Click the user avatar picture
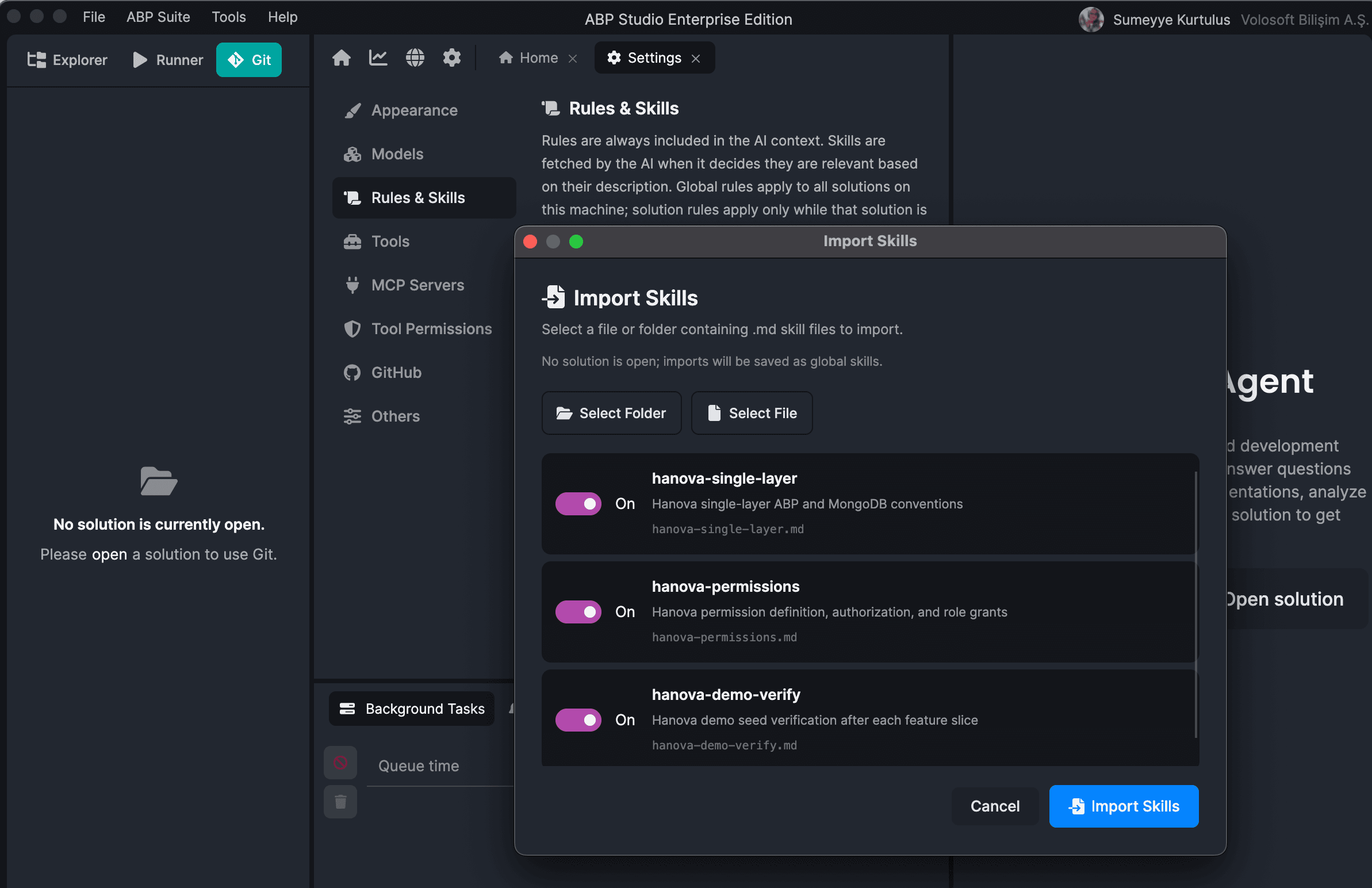1372x888 pixels. 1091,20
